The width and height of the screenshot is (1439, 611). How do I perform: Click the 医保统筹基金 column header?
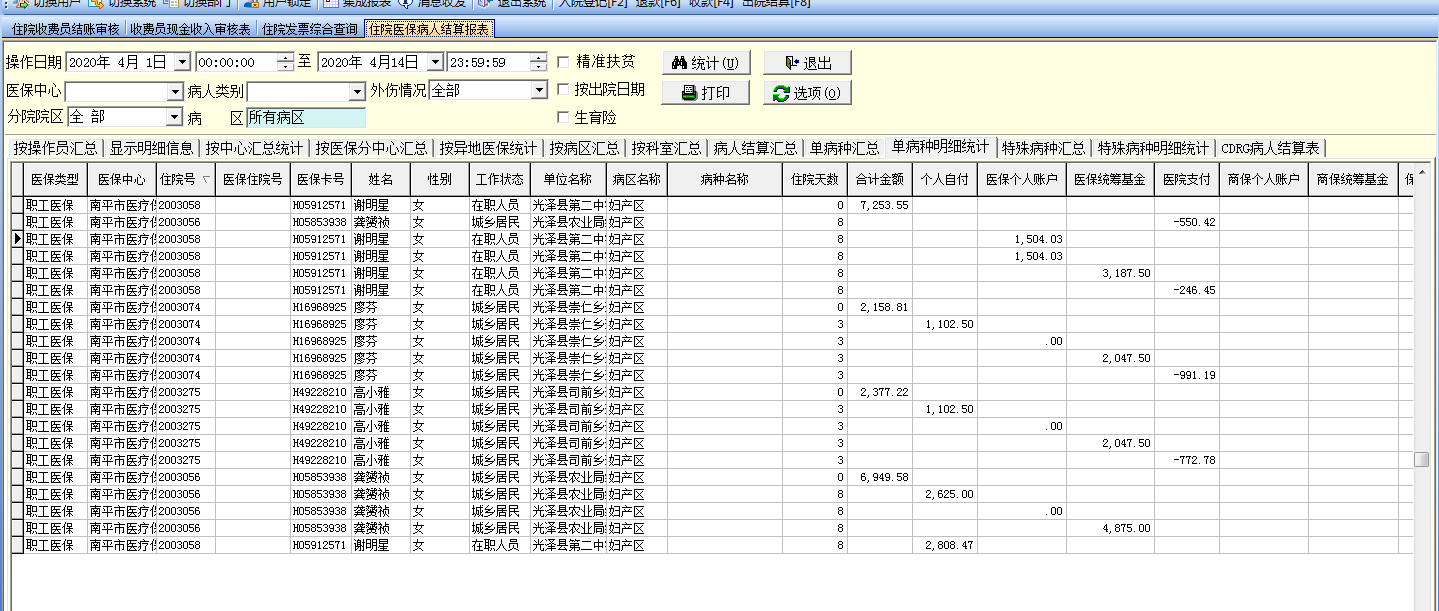[1110, 180]
